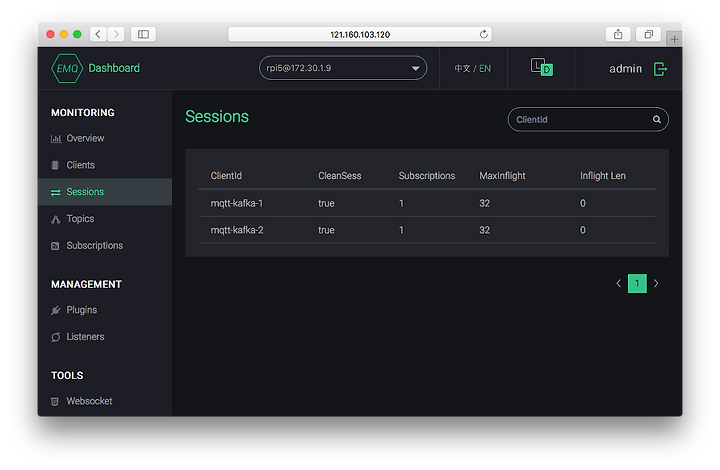Open Subscriptions in the sidebar
This screenshot has height=470, width=720.
[95, 246]
